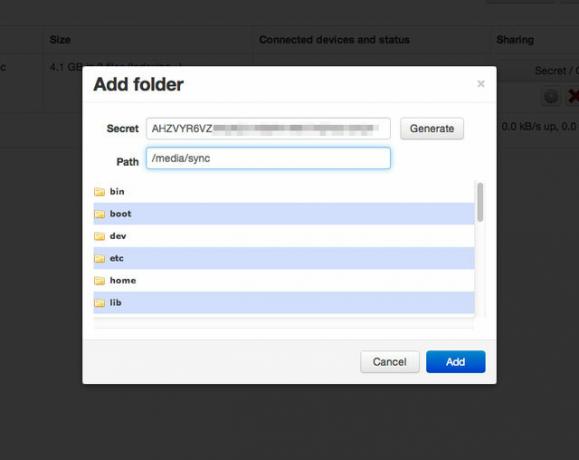Confirm with the blue Add button
Screen dimensions: 579x460
pos(455,362)
